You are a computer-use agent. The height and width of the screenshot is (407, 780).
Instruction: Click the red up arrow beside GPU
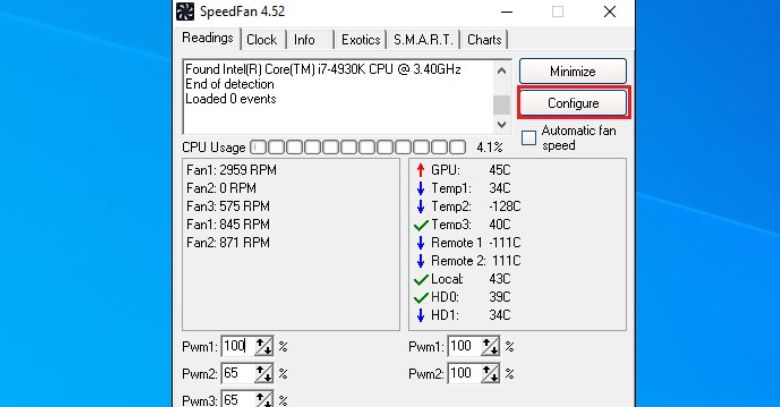[420, 170]
